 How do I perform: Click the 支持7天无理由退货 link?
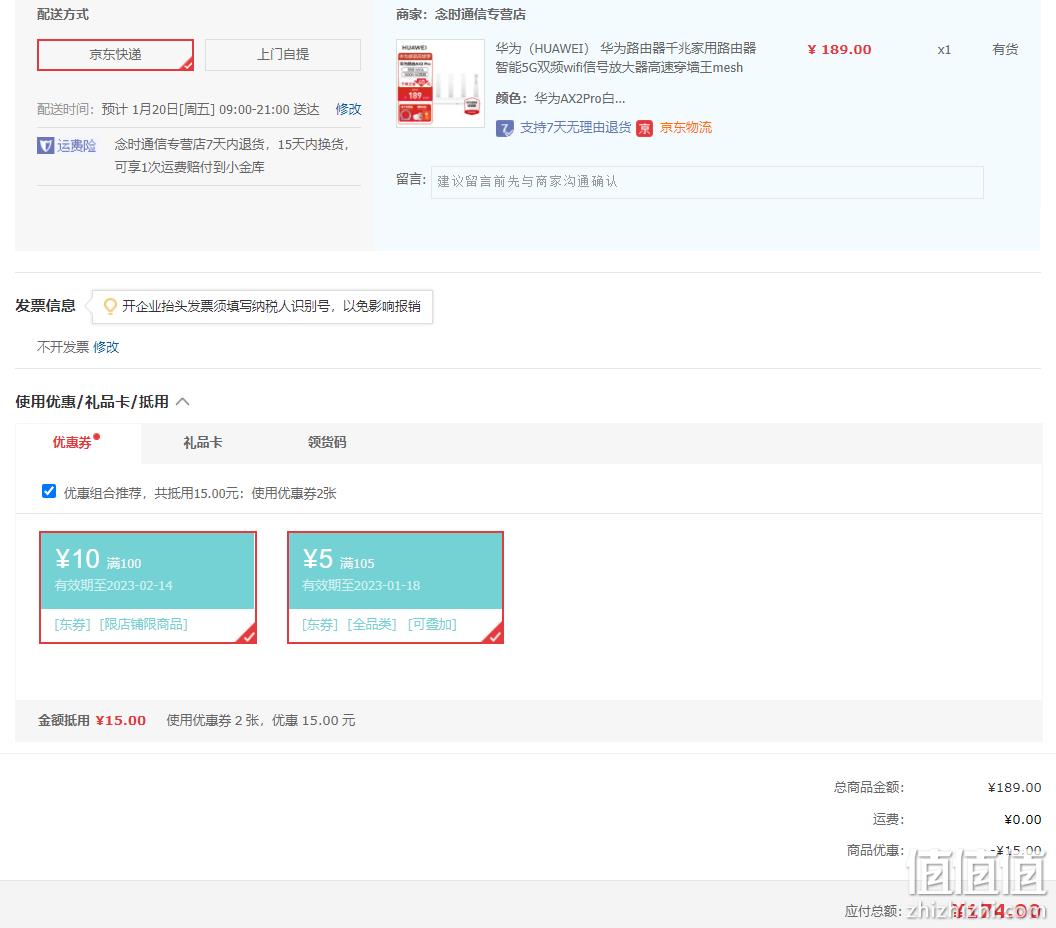pyautogui.click(x=576, y=127)
